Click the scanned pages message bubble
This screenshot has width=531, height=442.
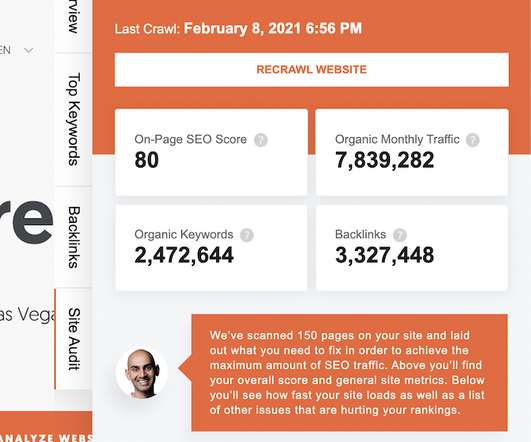click(349, 373)
